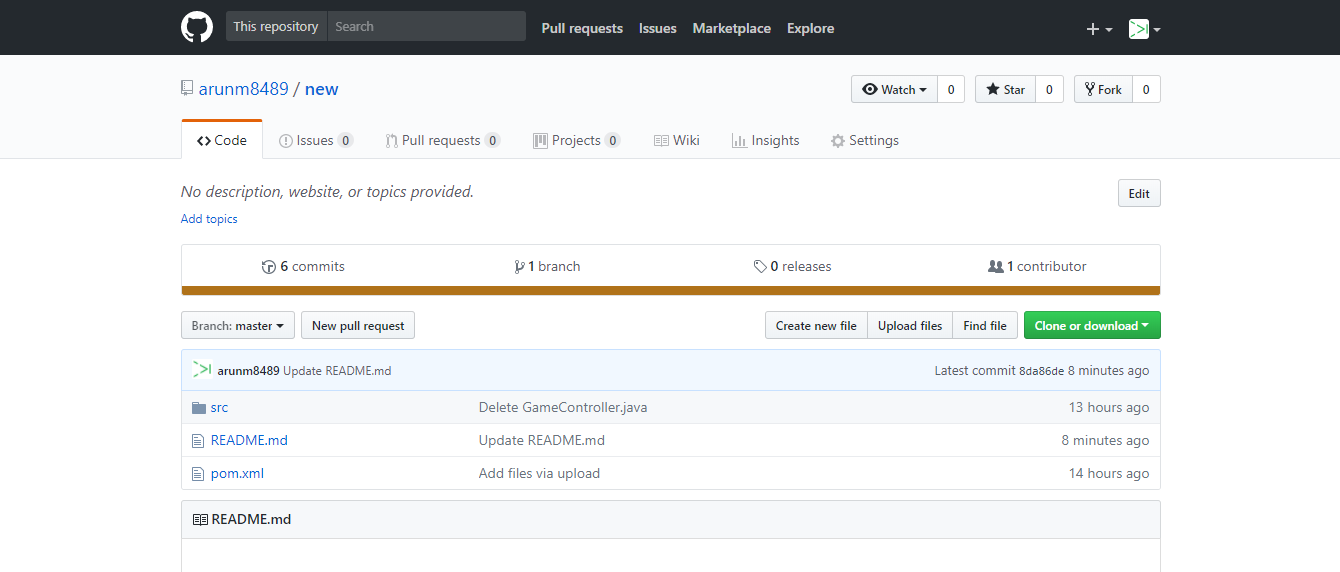Open Update README.md message in README.md row
Image resolution: width=1340 pixels, height=572 pixels.
[x=542, y=440]
